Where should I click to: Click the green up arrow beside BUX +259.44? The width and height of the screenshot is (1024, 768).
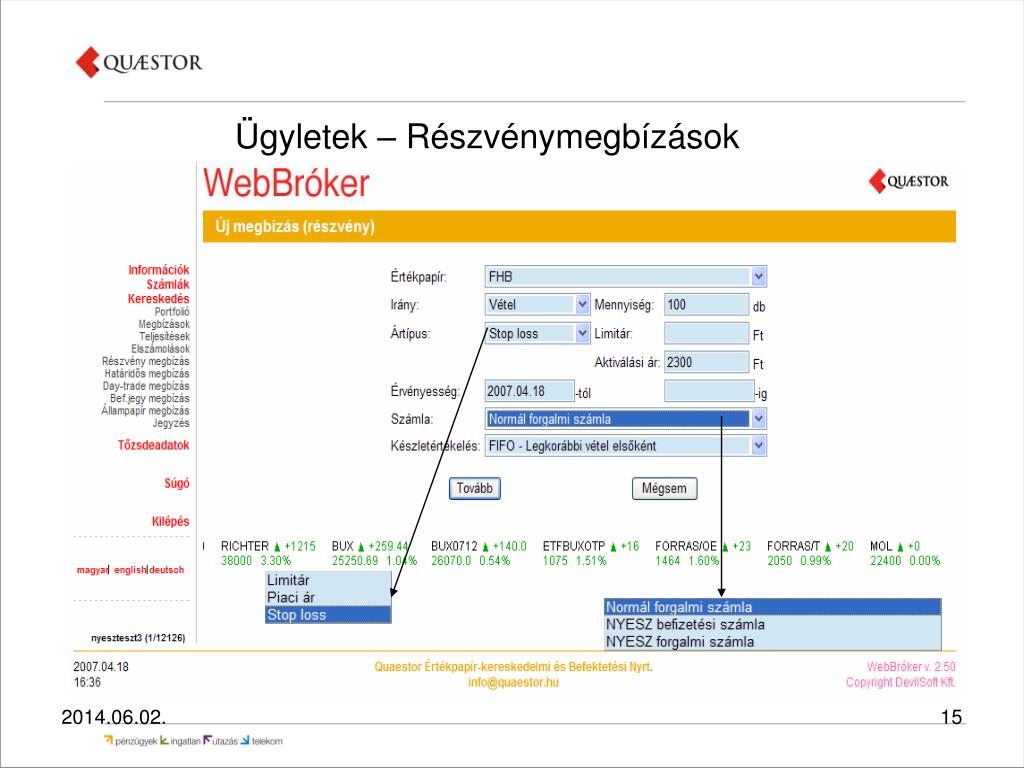tap(360, 547)
